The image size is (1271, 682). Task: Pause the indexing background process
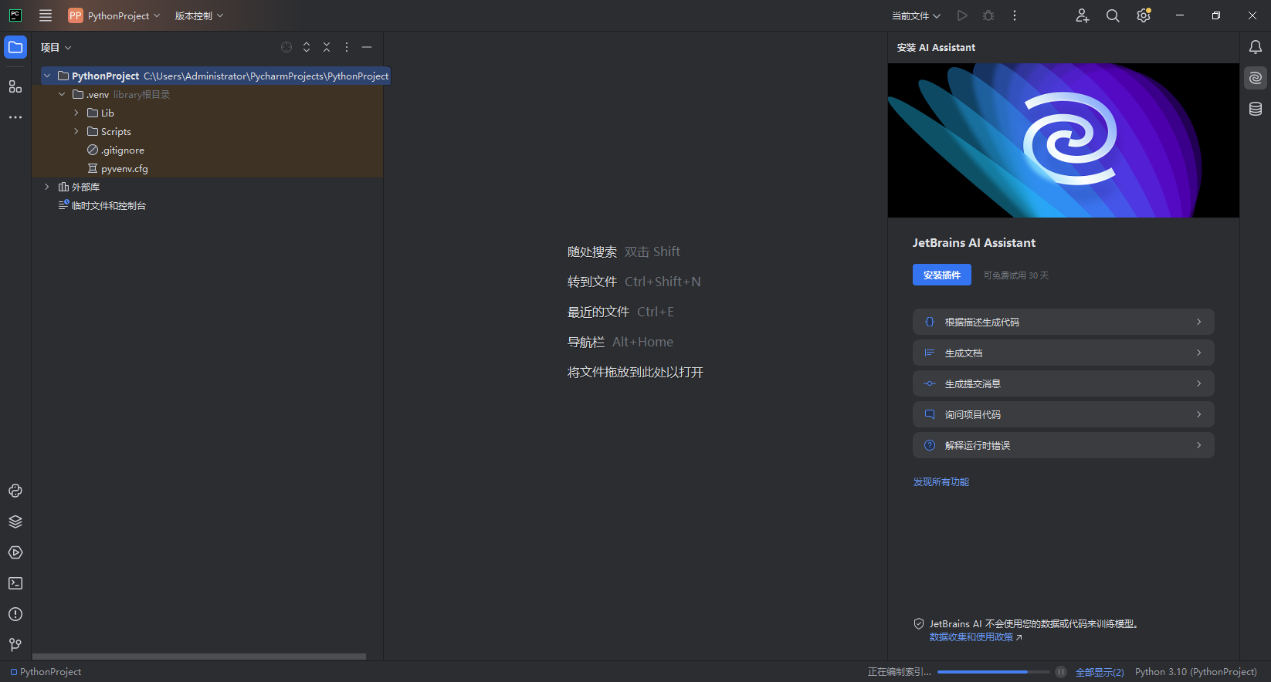click(1061, 672)
